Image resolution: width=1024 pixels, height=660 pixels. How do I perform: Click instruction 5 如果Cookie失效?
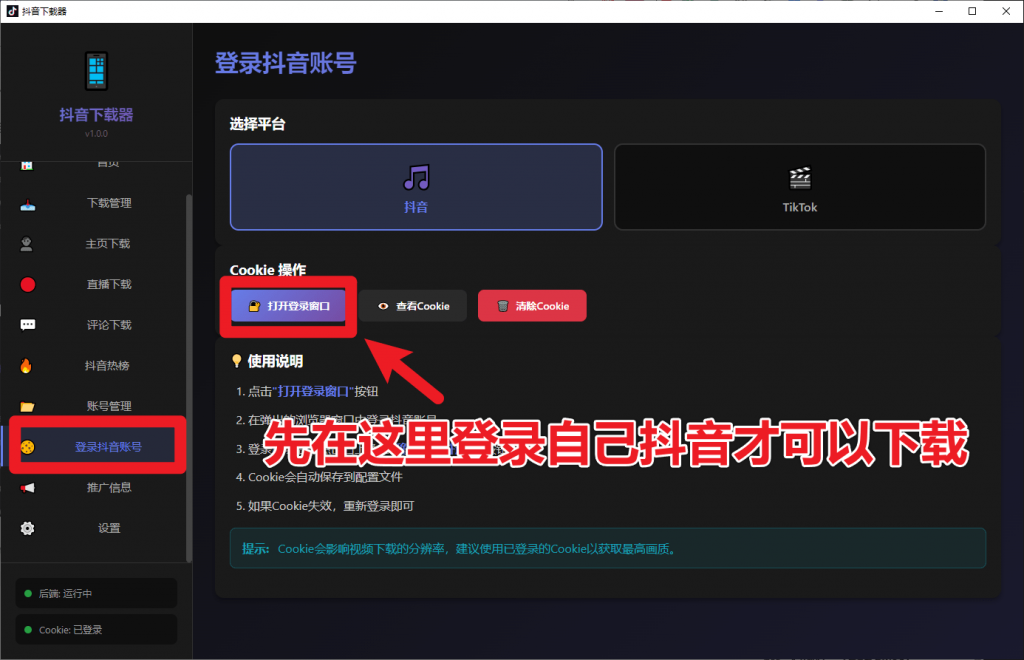pyautogui.click(x=325, y=506)
